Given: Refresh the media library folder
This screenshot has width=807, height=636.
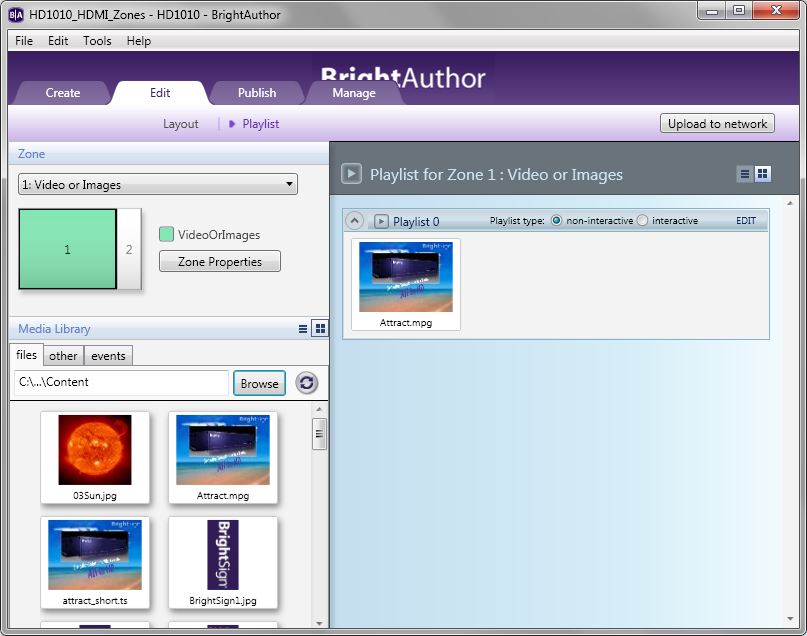Looking at the screenshot, I should pyautogui.click(x=307, y=383).
